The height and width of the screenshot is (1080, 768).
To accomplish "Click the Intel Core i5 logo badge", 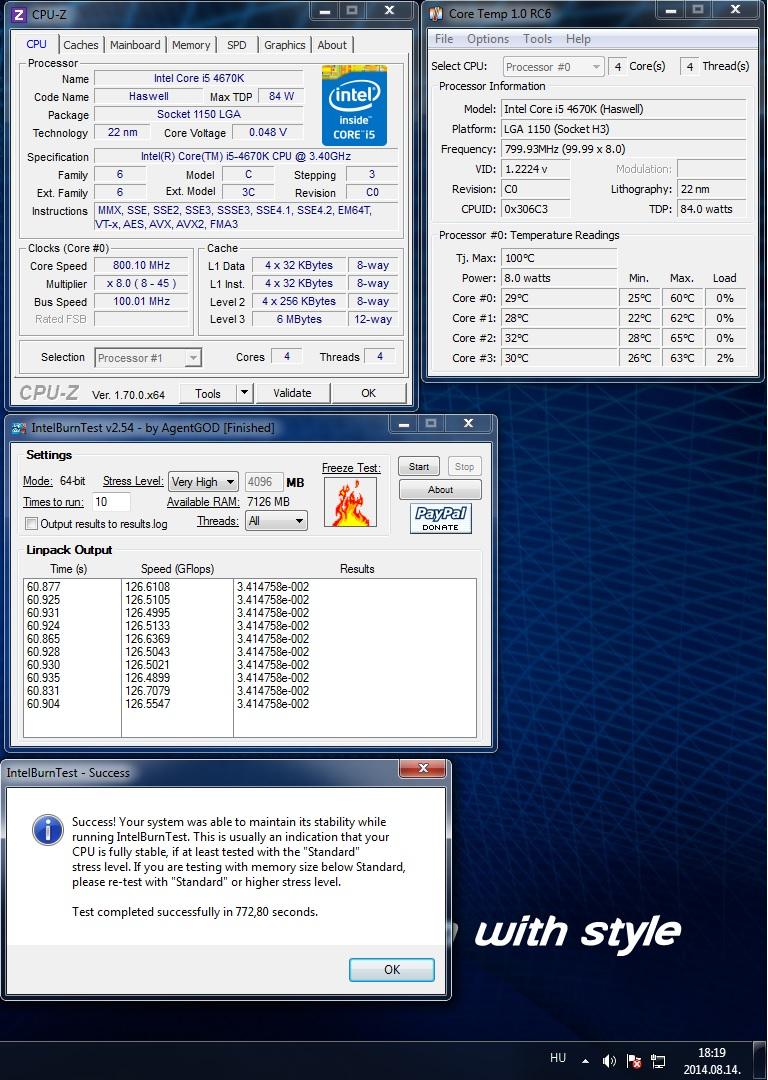I will [354, 105].
